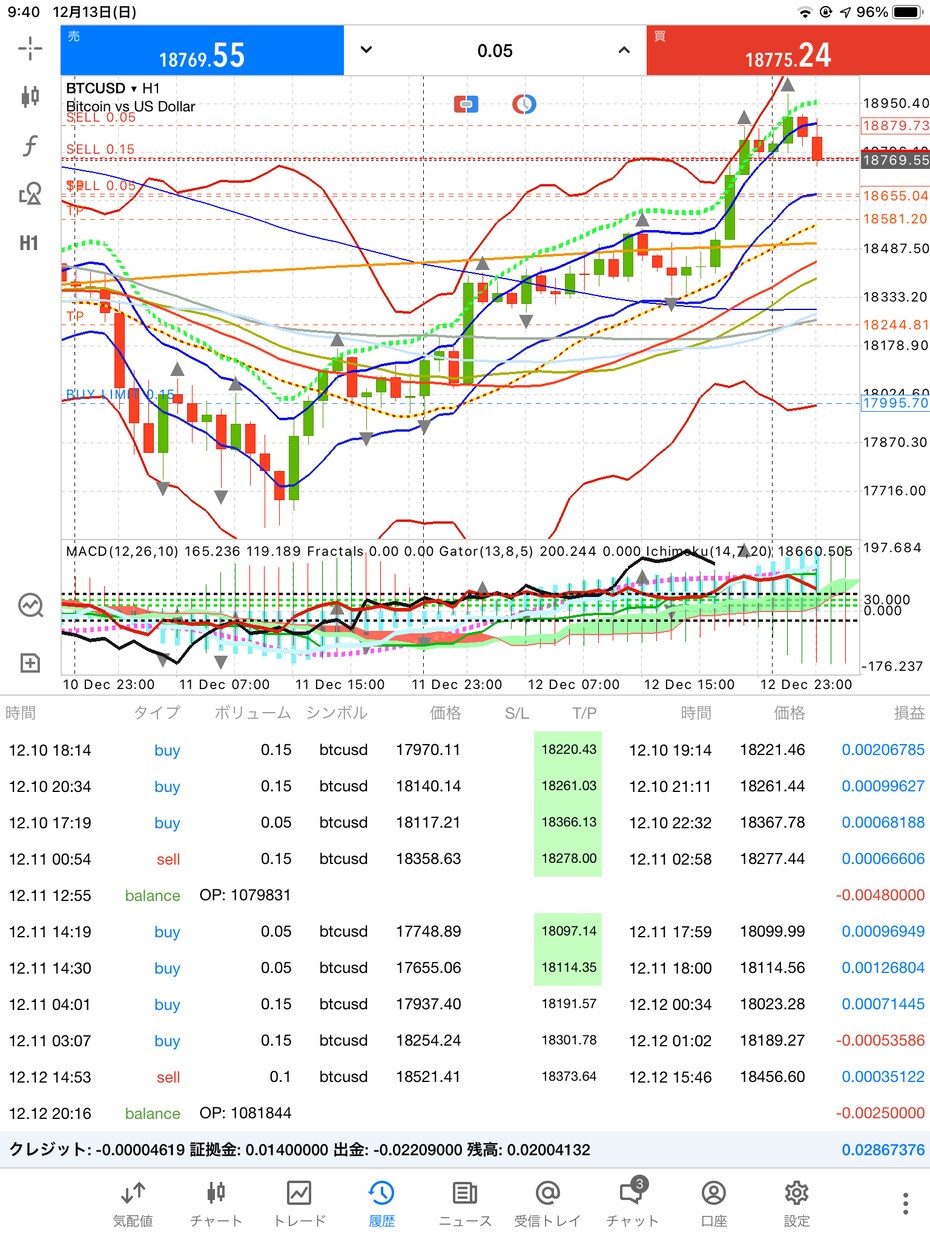Go to the 口座 accounts tab
The image size is (930, 1240).
point(714,1203)
